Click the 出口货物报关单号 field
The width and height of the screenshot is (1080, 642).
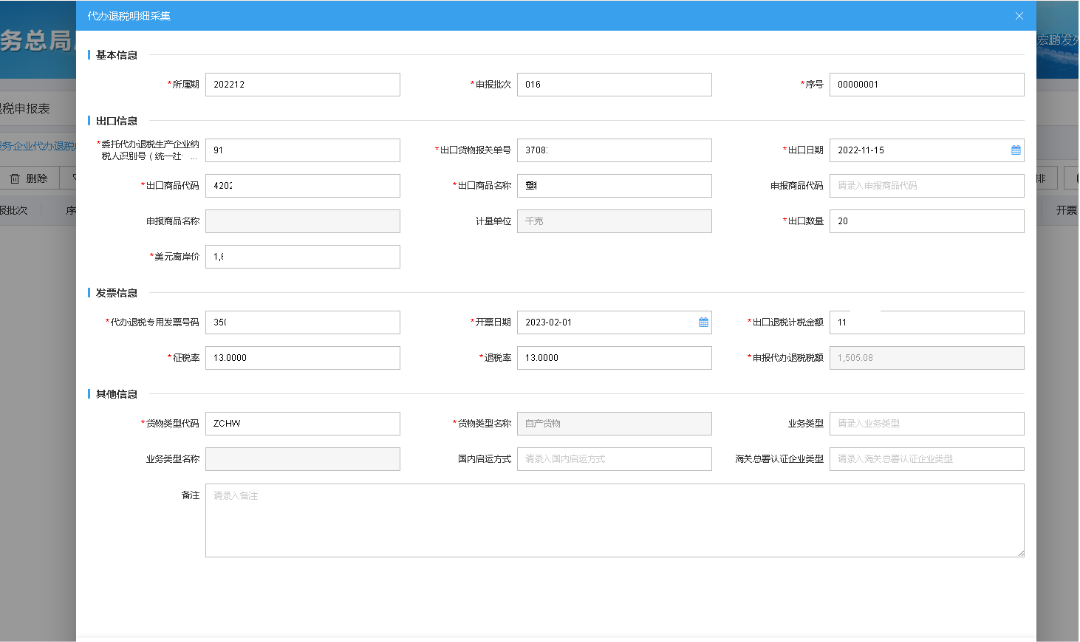[x=614, y=150]
